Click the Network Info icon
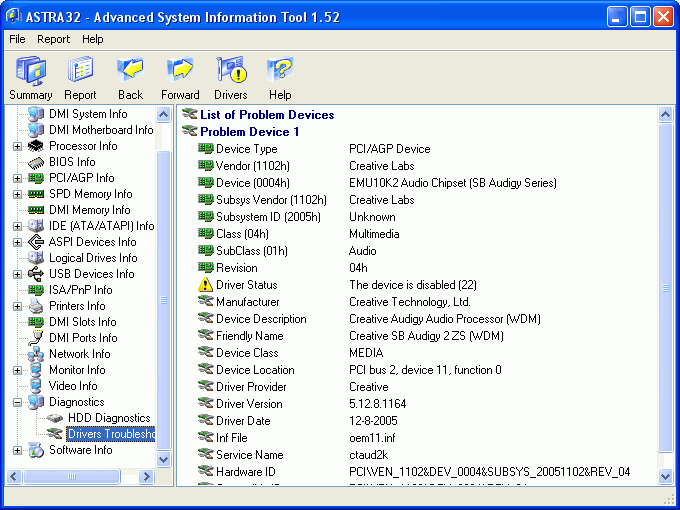Viewport: 680px width, 510px height. point(36,354)
